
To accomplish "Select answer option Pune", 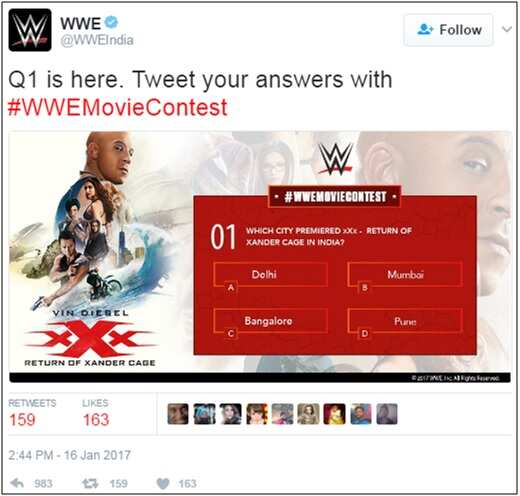I will coord(405,321).
